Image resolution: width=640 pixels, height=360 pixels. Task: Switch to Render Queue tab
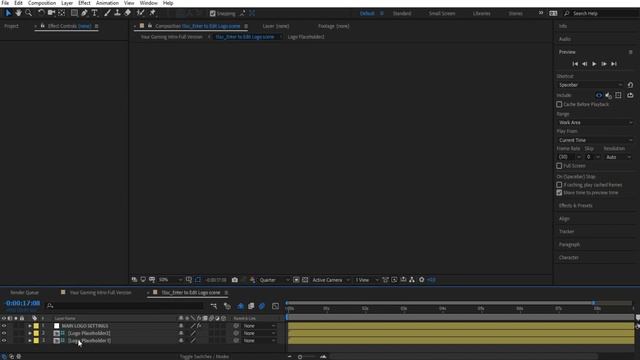point(24,293)
